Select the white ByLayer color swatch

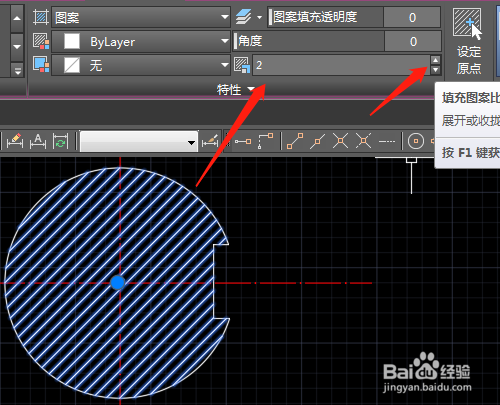click(72, 41)
